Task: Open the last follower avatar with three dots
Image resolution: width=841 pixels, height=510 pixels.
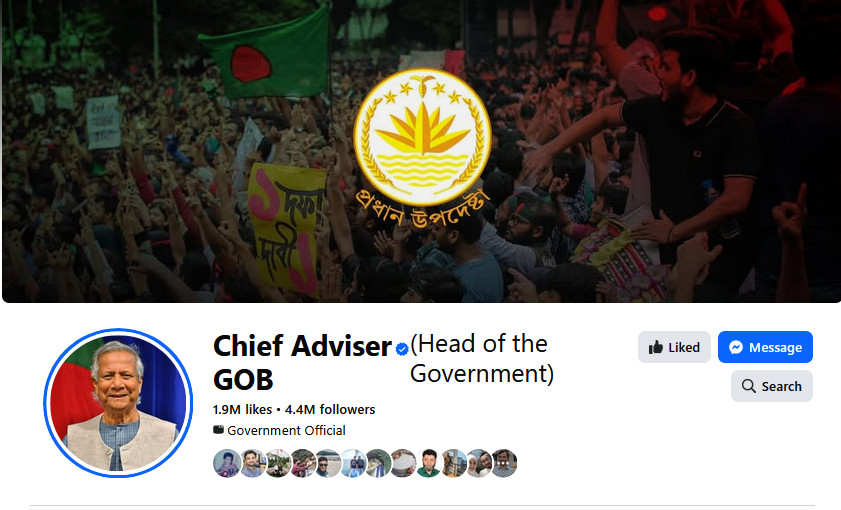Action: [504, 463]
